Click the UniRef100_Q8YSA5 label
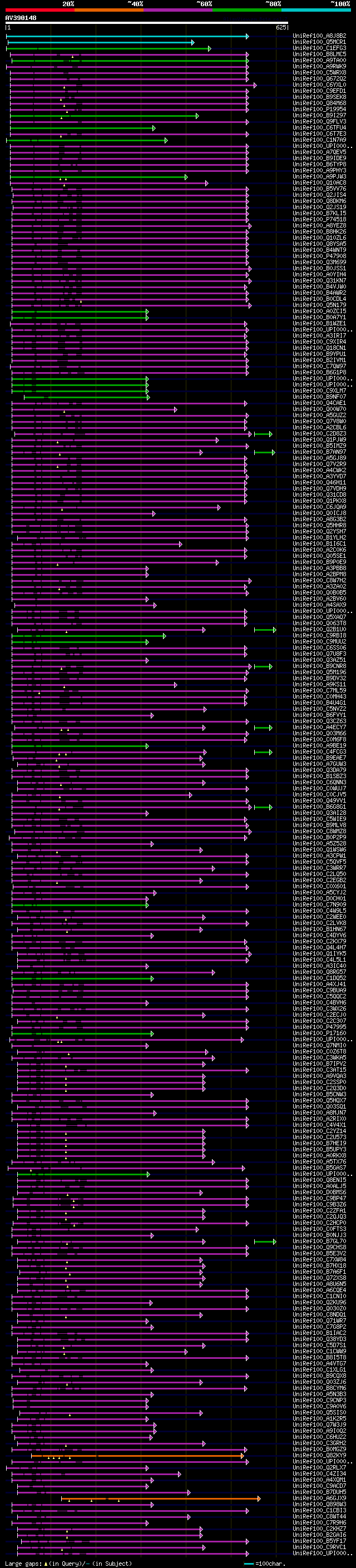Viewport: 356px width, 1568px height. pos(319,244)
